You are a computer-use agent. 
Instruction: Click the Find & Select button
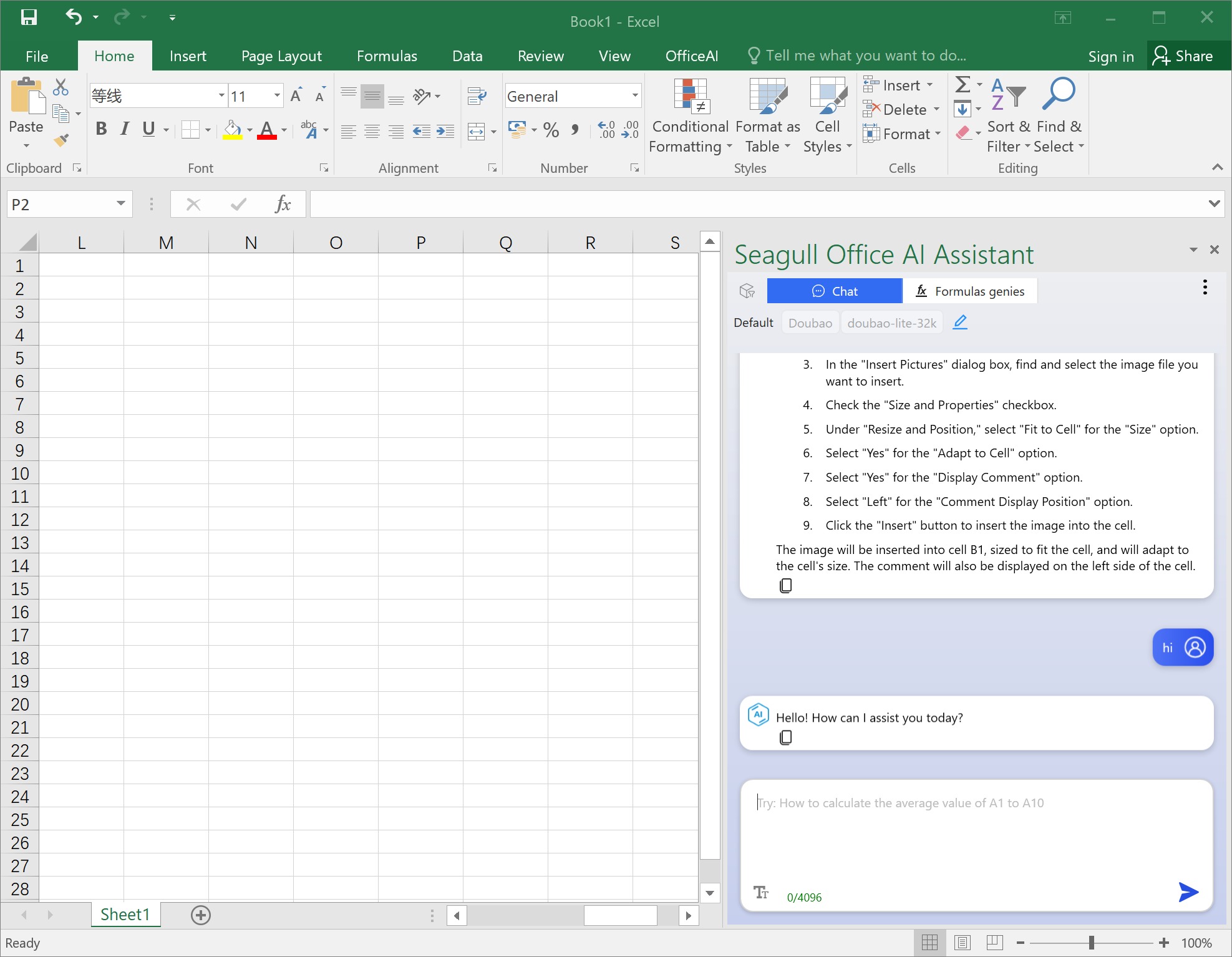pyautogui.click(x=1059, y=117)
